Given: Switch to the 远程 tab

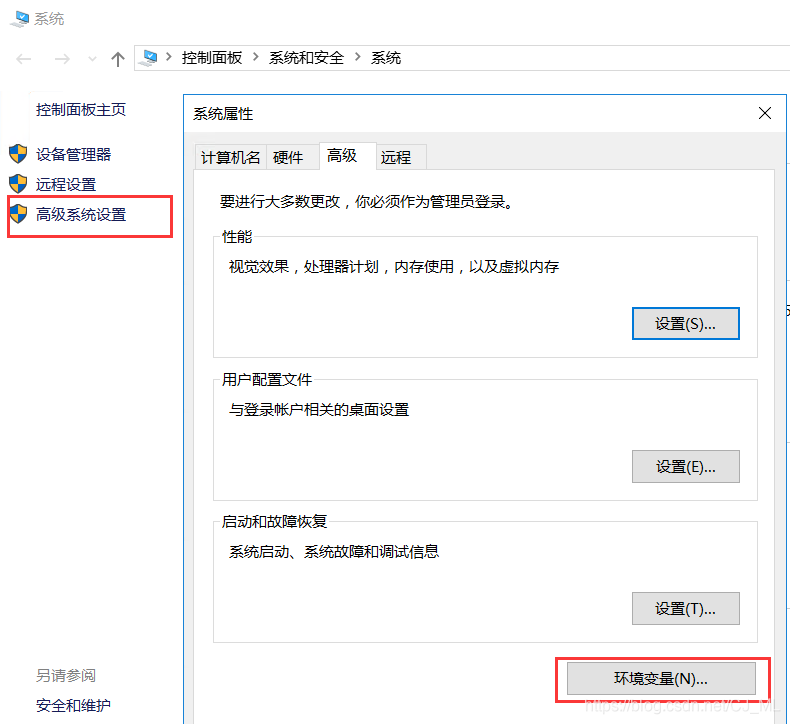Looking at the screenshot, I should 396,157.
